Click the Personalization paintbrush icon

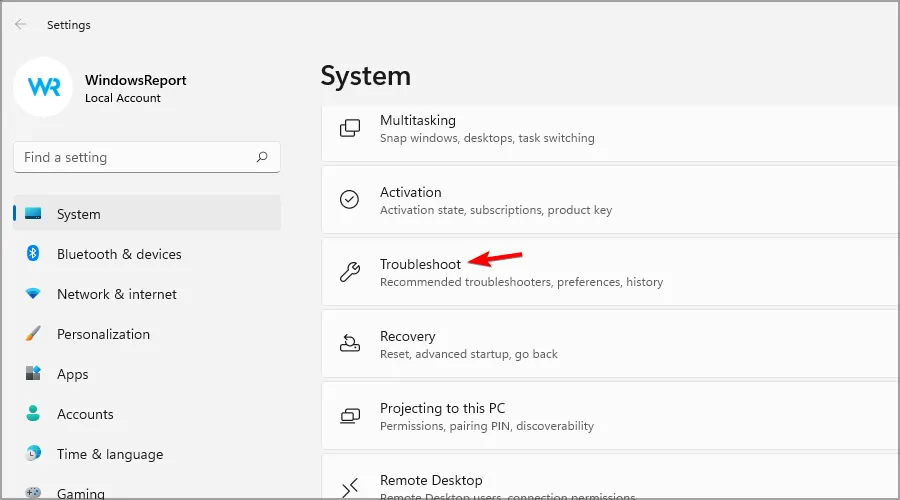click(33, 334)
